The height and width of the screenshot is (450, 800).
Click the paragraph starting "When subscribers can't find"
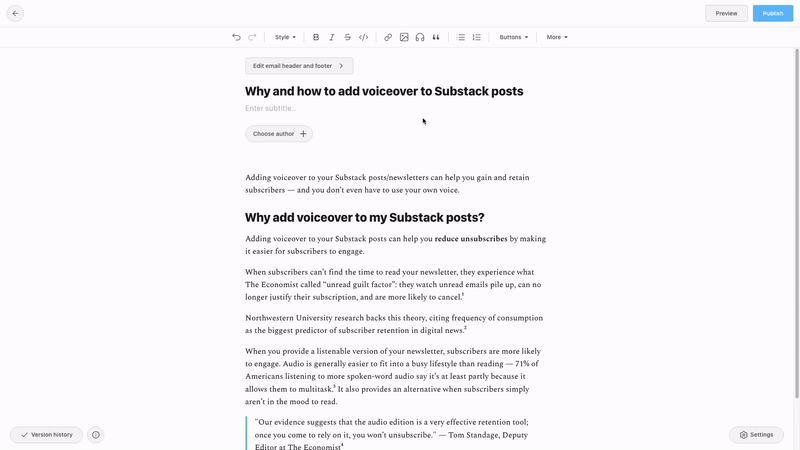click(395, 285)
